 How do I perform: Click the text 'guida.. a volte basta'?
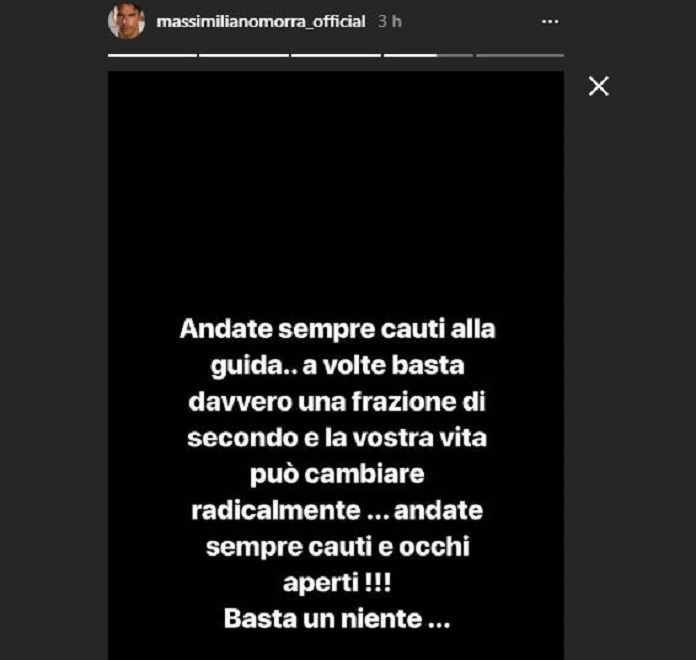[x=337, y=366]
